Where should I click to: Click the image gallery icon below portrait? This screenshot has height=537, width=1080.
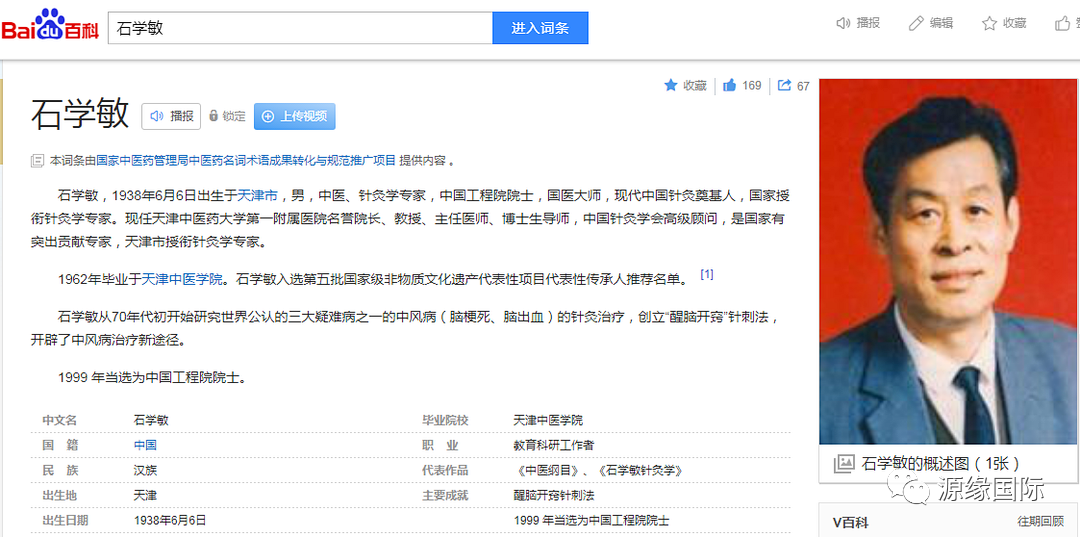(844, 463)
